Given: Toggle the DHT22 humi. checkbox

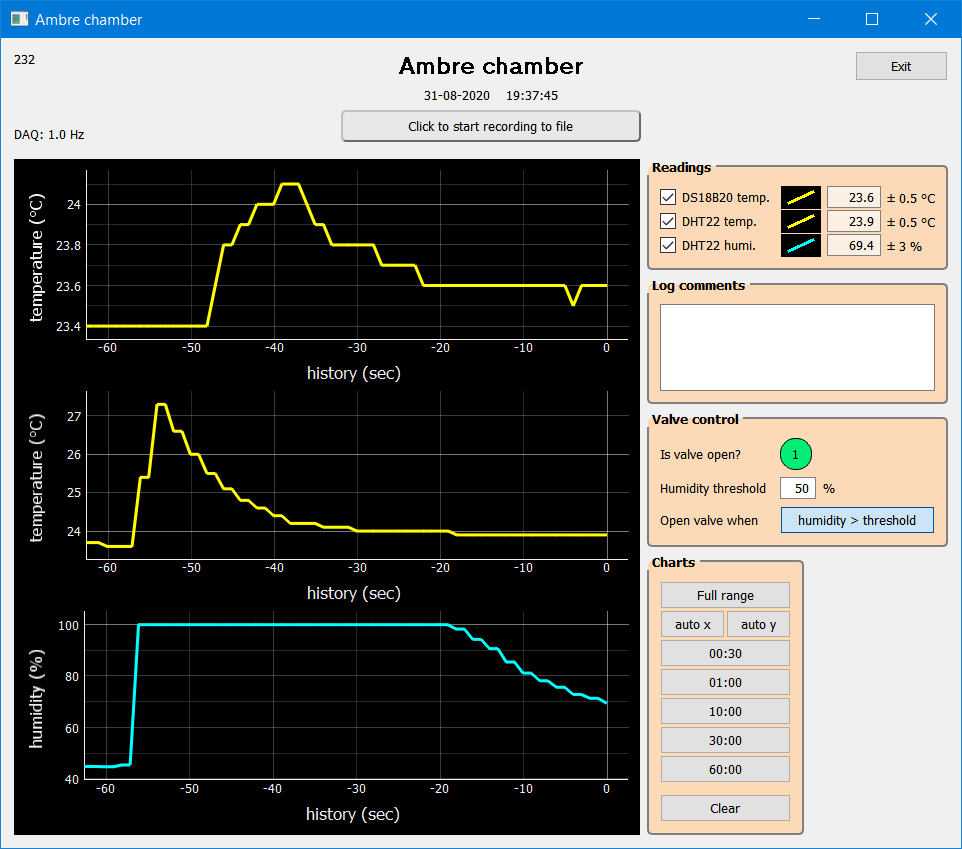Looking at the screenshot, I should [668, 245].
